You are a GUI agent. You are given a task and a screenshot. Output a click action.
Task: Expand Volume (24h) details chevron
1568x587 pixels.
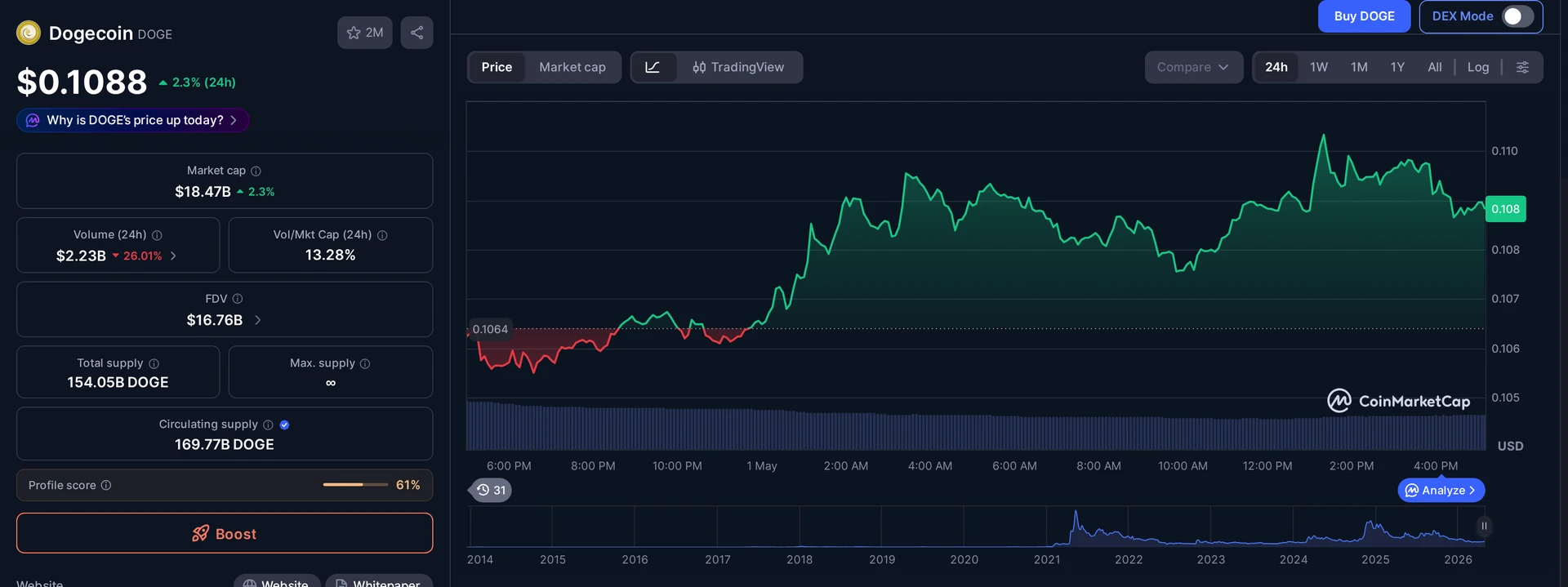pos(173,256)
